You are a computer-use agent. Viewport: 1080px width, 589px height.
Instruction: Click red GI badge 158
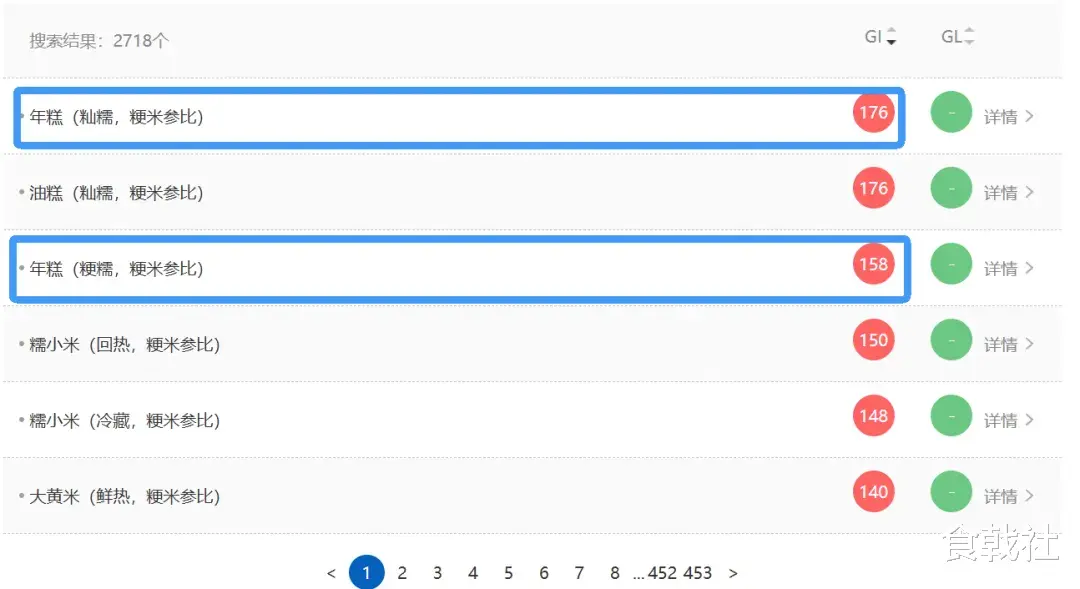(873, 265)
